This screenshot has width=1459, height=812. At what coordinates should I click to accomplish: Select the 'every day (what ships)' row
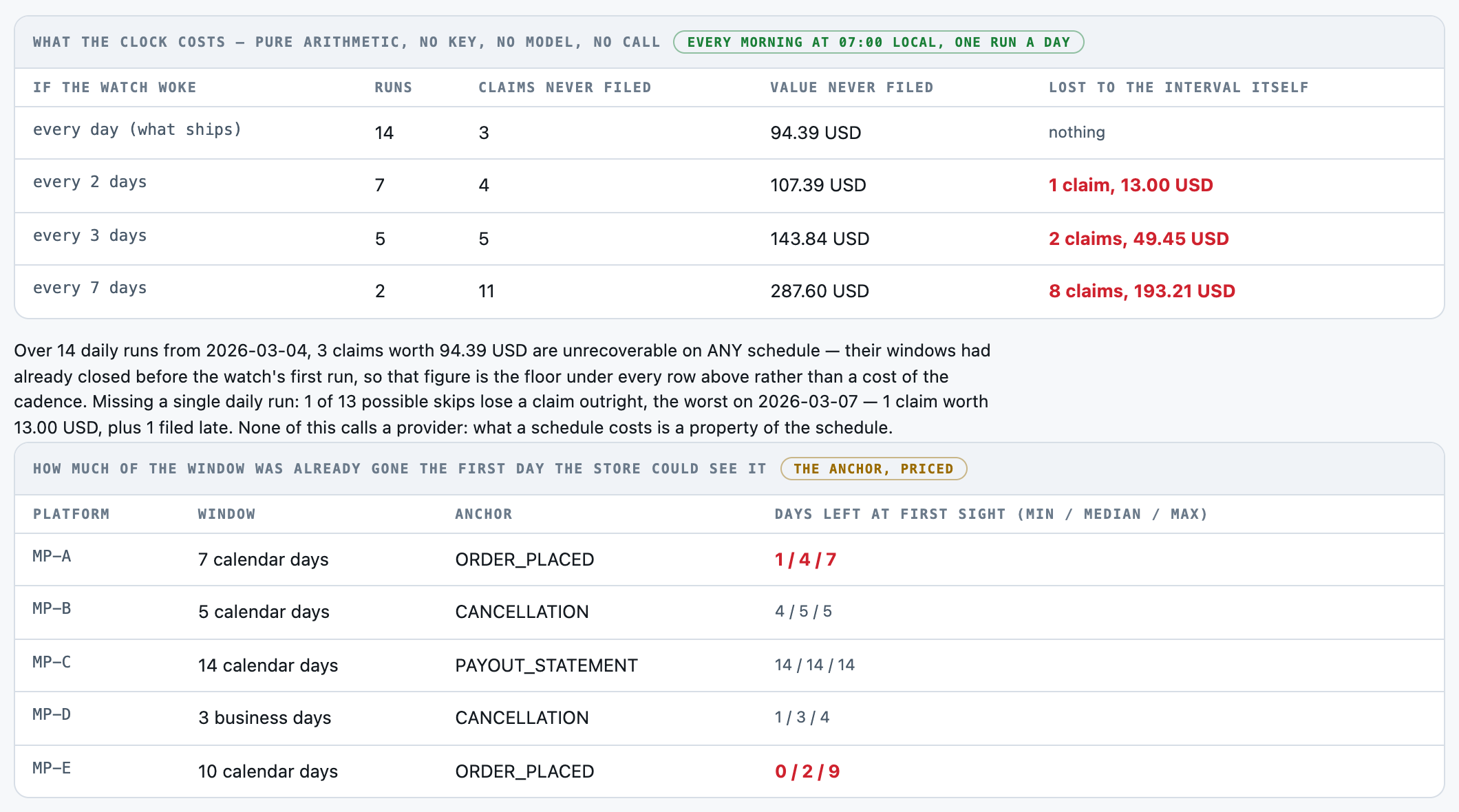(729, 133)
